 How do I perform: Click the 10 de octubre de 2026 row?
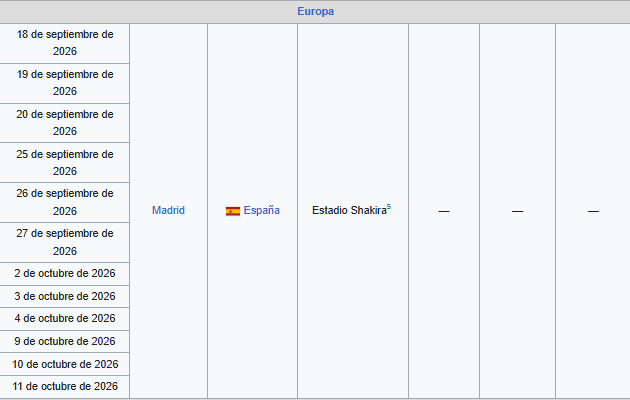65,364
